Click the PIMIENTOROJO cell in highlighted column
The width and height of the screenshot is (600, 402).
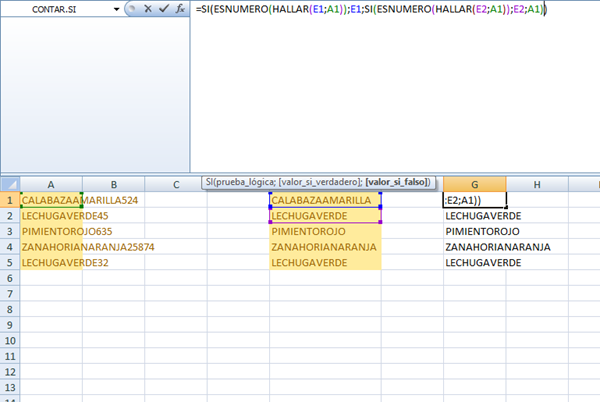coord(325,231)
